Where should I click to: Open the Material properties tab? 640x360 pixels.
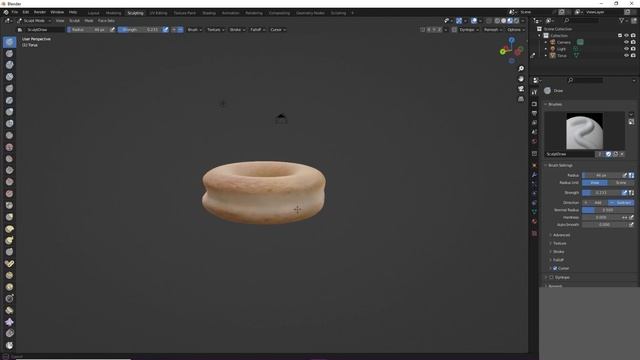(x=534, y=221)
